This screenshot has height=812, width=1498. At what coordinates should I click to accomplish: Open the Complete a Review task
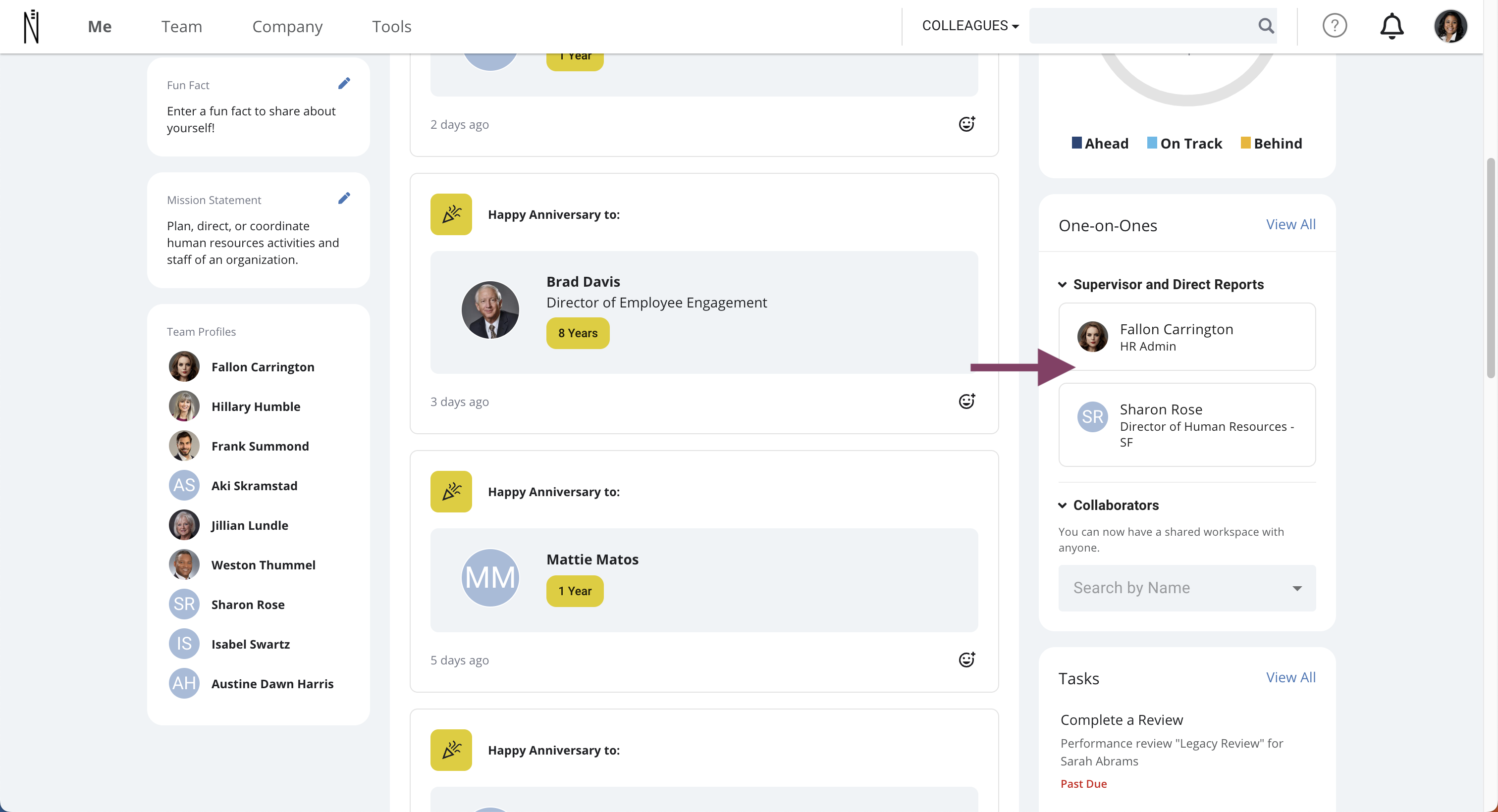coord(1121,719)
